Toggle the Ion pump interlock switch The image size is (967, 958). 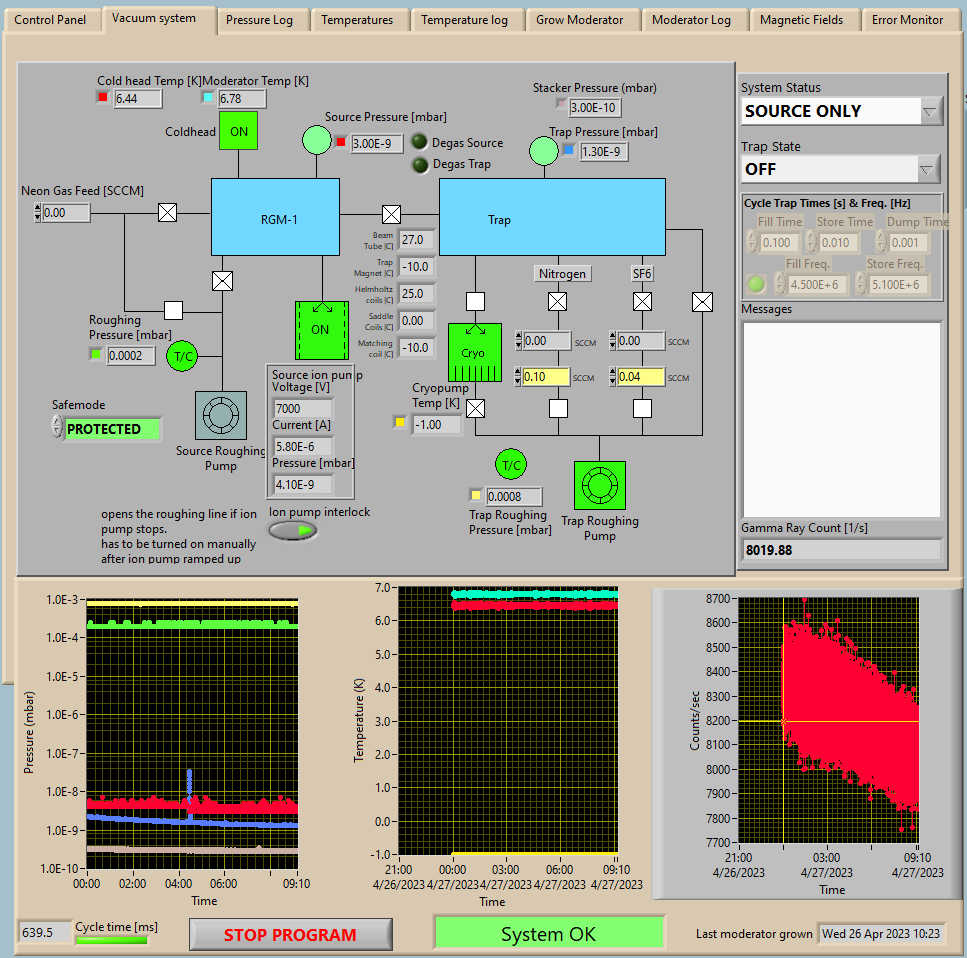pos(293,530)
